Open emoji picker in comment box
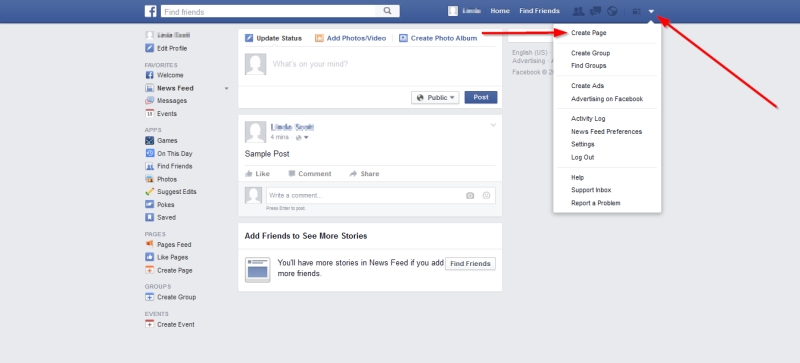This screenshot has height=363, width=800. coord(486,196)
